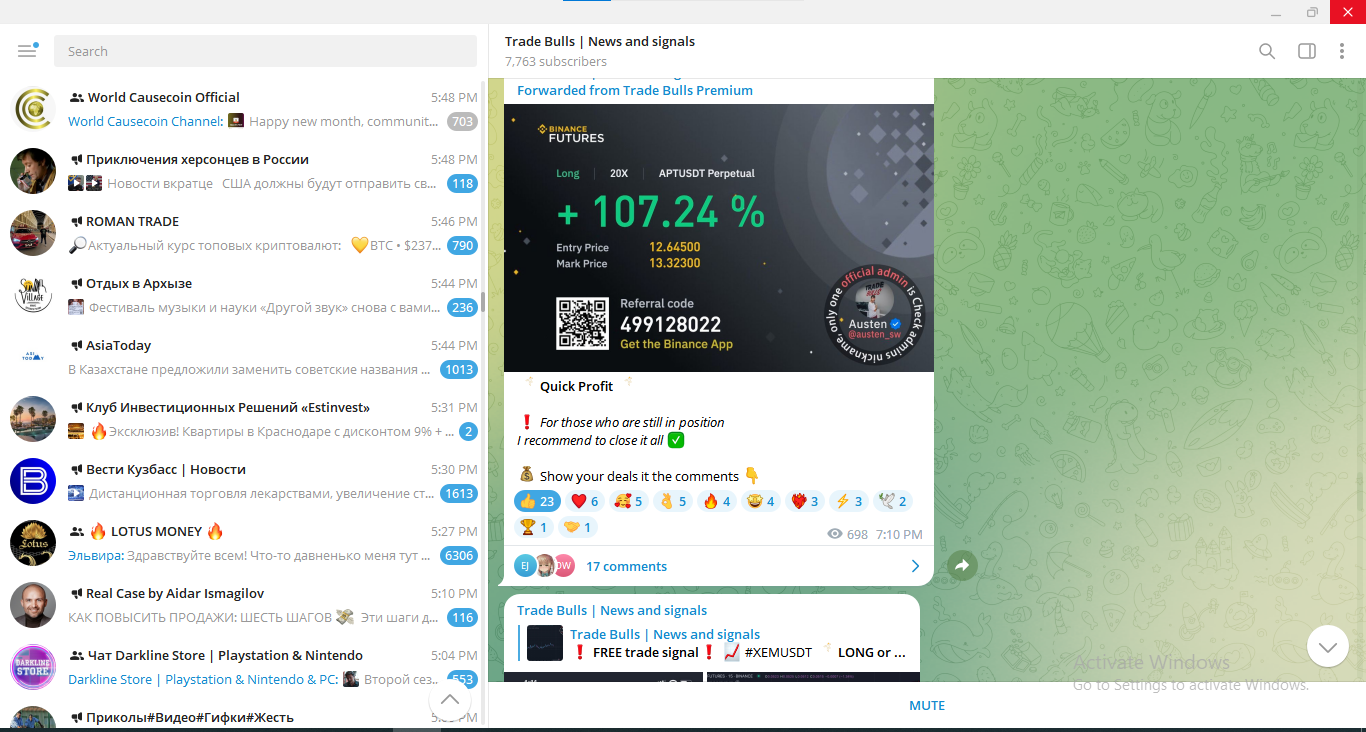1366x732 pixels.
Task: Open the Binance Futures profit image
Action: (x=719, y=238)
